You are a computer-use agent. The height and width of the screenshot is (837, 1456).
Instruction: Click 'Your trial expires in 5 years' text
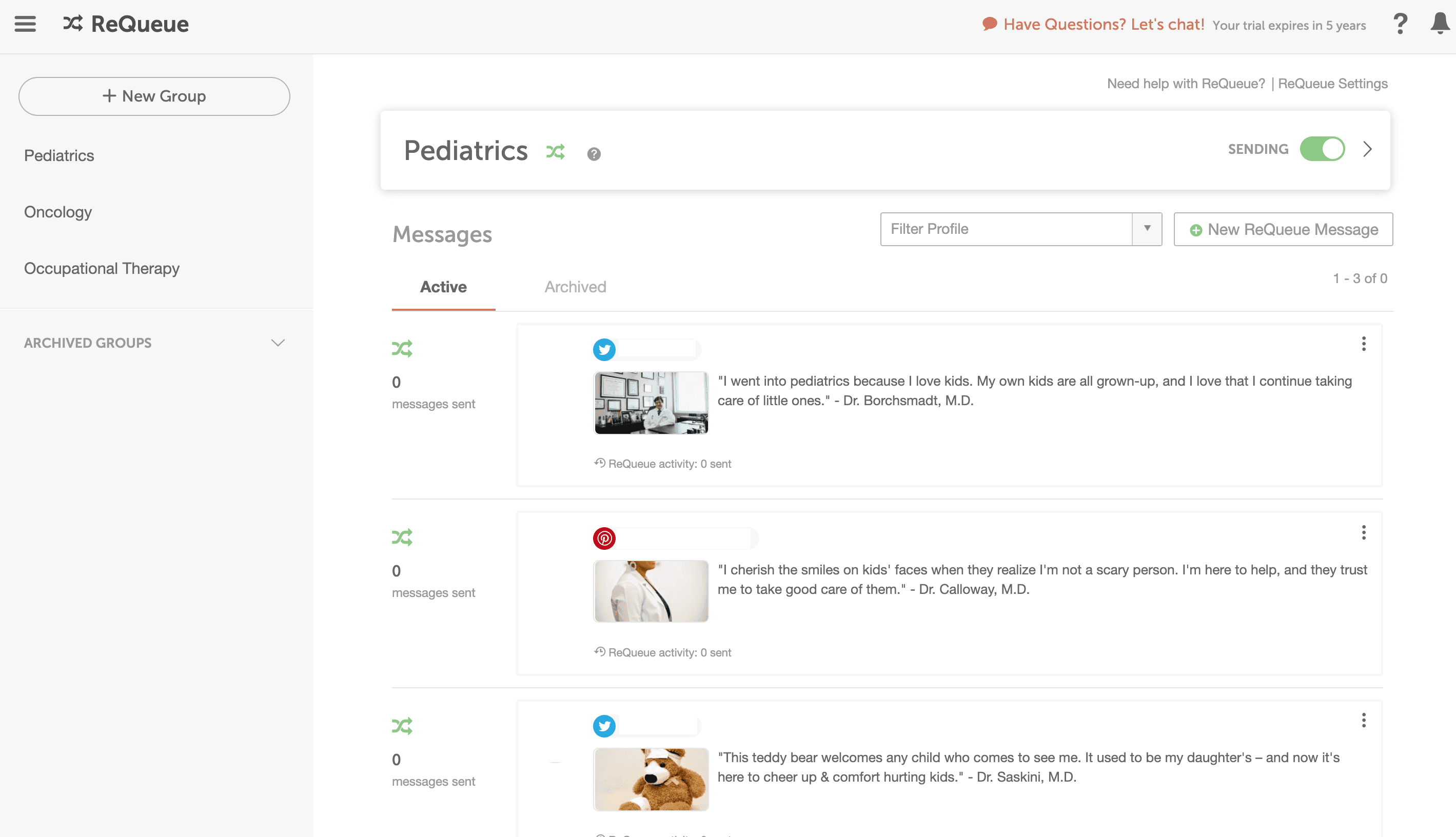(x=1289, y=25)
